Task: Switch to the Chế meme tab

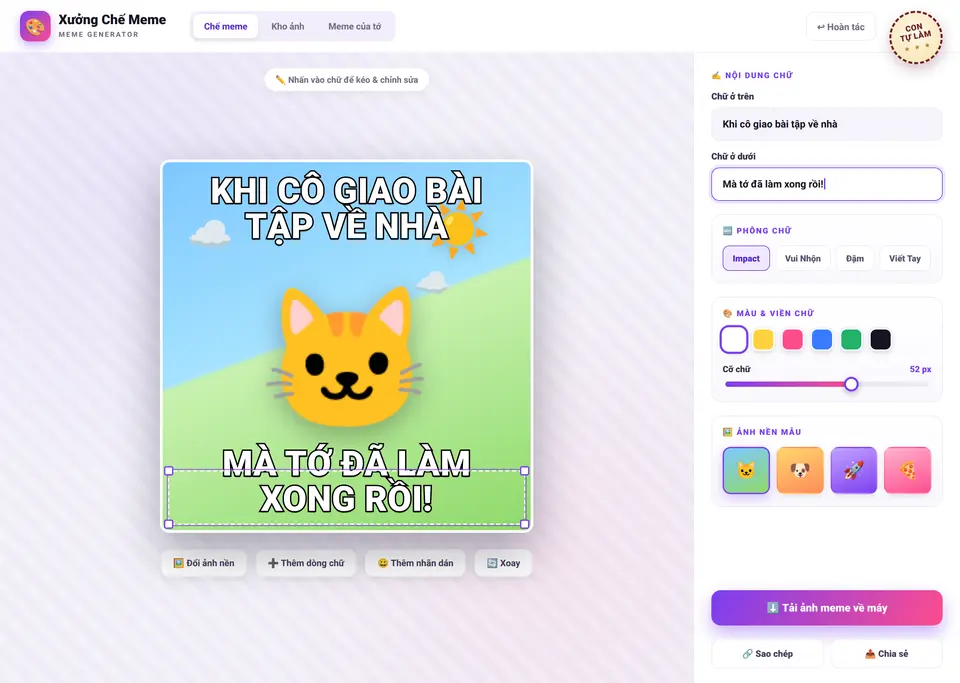Action: coord(225,26)
